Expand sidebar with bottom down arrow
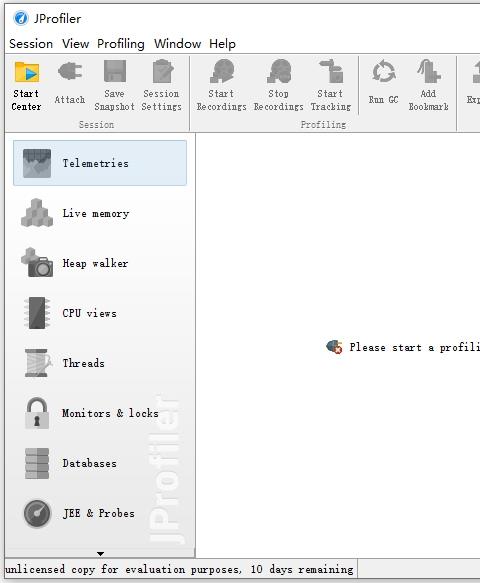The image size is (480, 583). pyautogui.click(x=100, y=554)
